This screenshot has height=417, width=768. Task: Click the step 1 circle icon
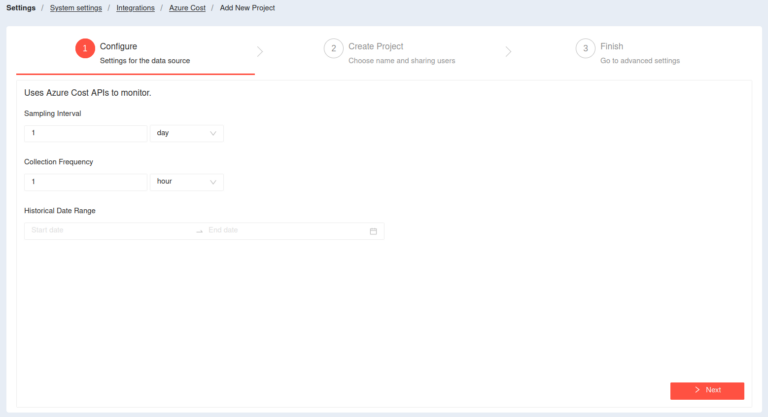coord(85,49)
